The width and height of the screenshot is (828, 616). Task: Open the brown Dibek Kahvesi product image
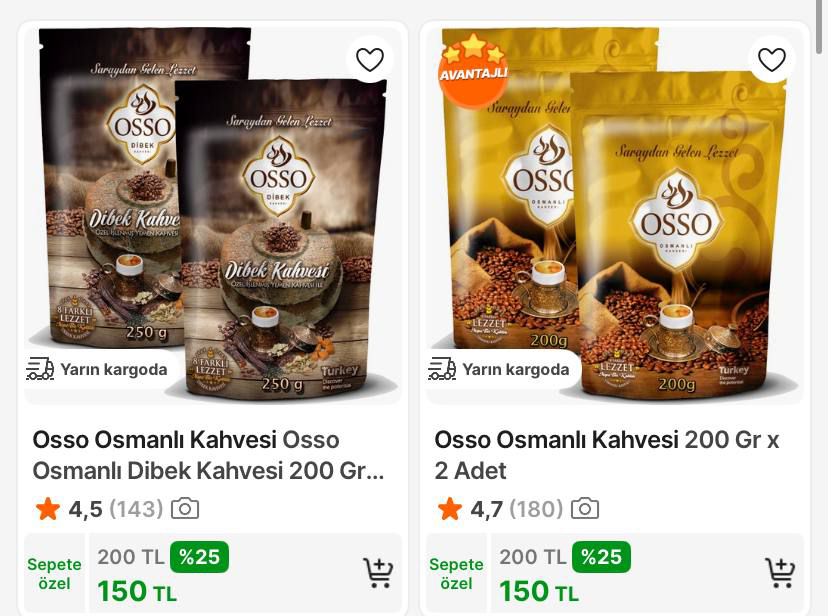click(x=213, y=215)
